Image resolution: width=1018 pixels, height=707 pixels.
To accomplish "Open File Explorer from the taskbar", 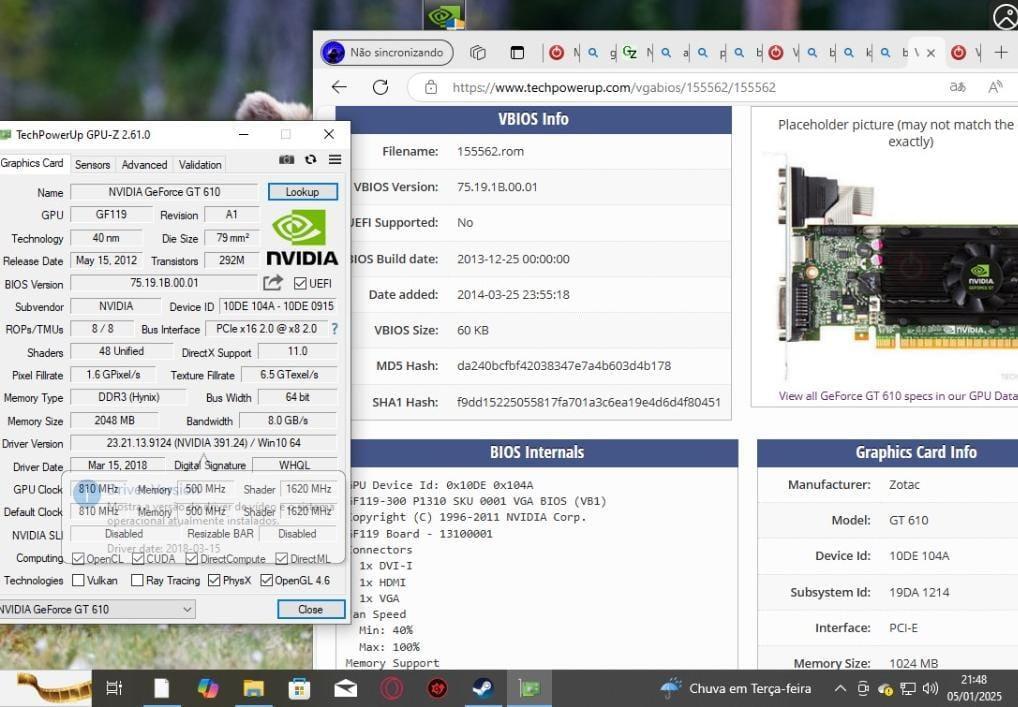I will tap(253, 688).
